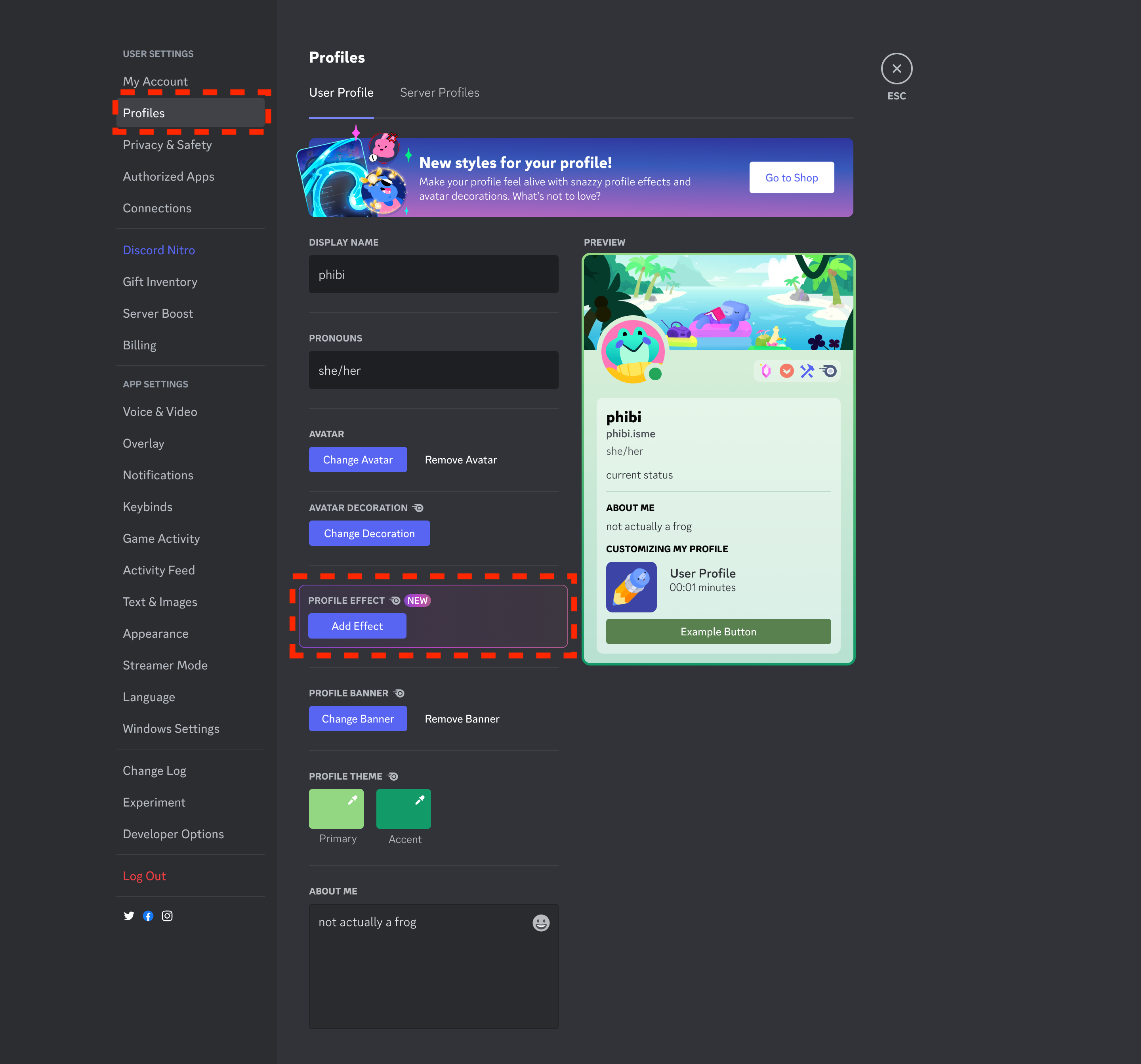Switch to Server Profiles tab
This screenshot has height=1064, width=1141.
coord(439,92)
